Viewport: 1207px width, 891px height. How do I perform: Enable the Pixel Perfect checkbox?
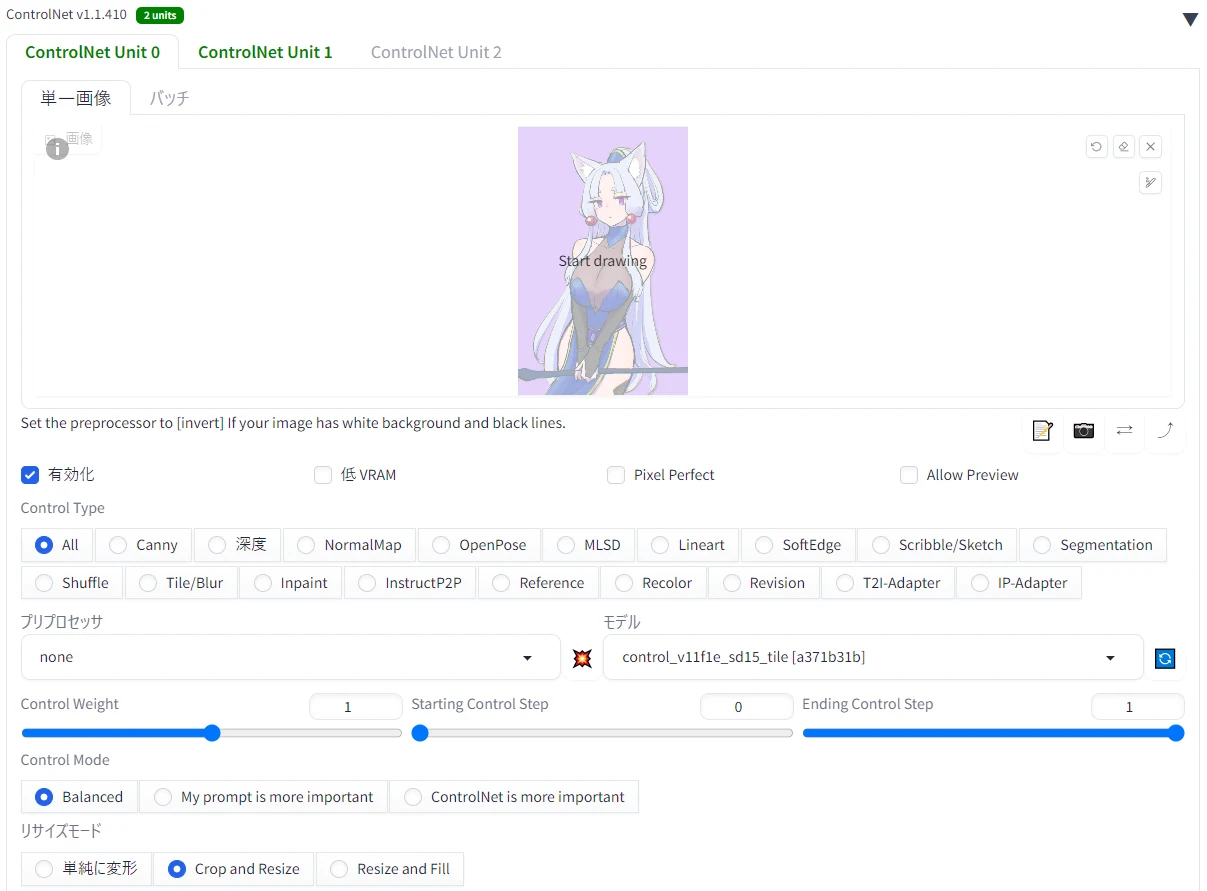pos(616,475)
